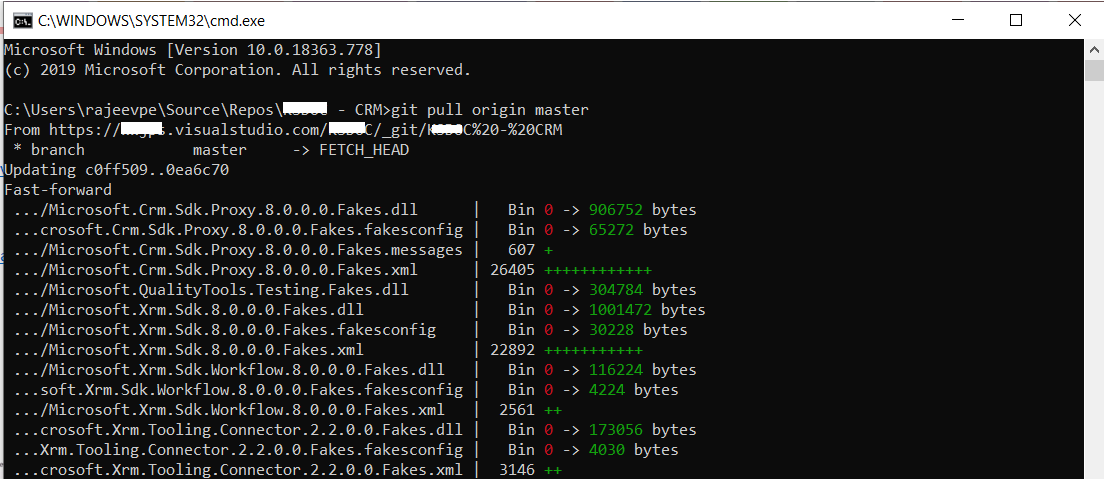This screenshot has height=482, width=1104.
Task: Click file name Microsoft.Xrm.Sdk.8.0.0.0.Fakes.fakesconfig
Action: click(x=225, y=329)
